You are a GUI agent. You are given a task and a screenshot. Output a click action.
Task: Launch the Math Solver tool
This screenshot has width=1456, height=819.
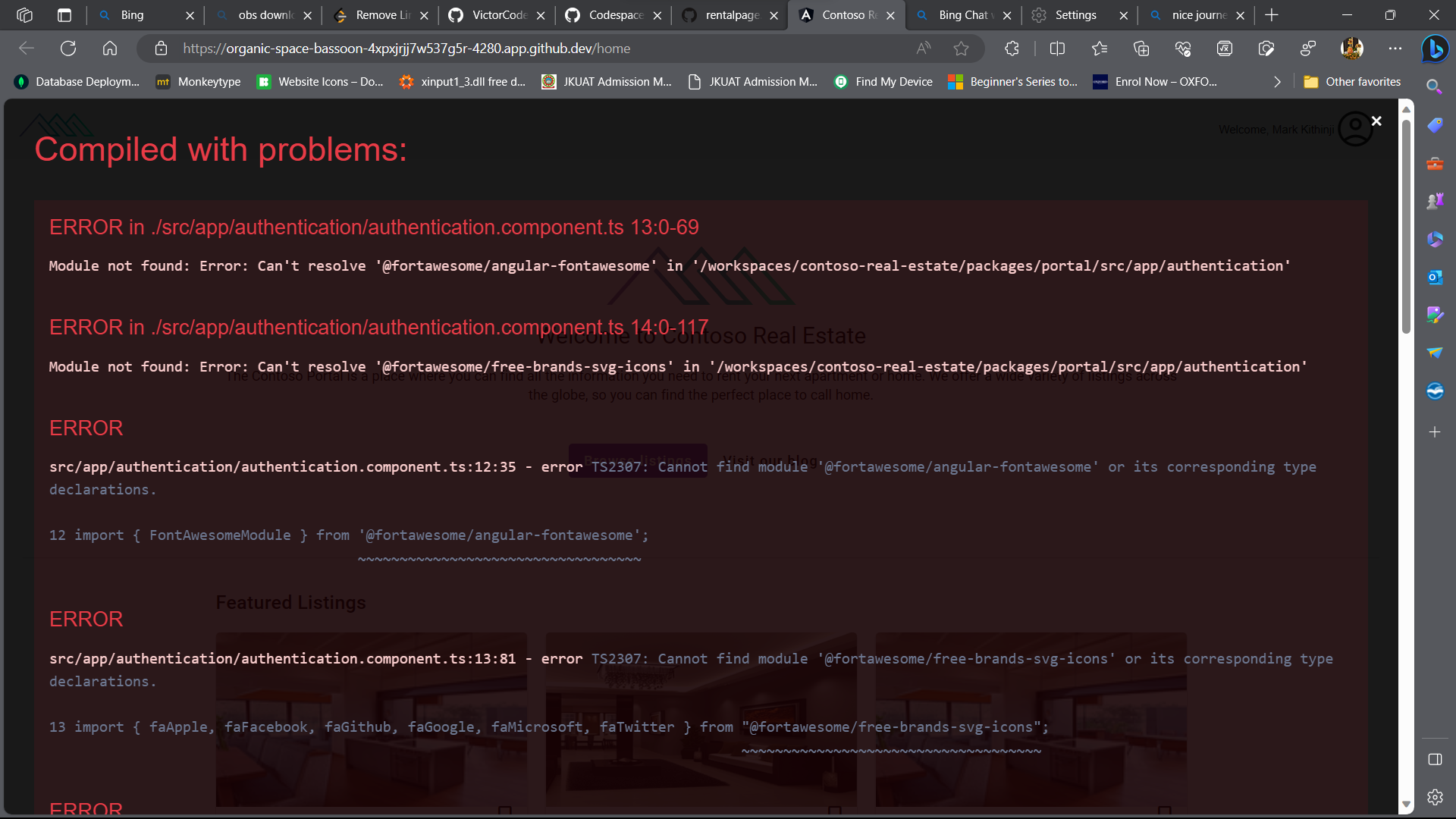click(x=1225, y=48)
